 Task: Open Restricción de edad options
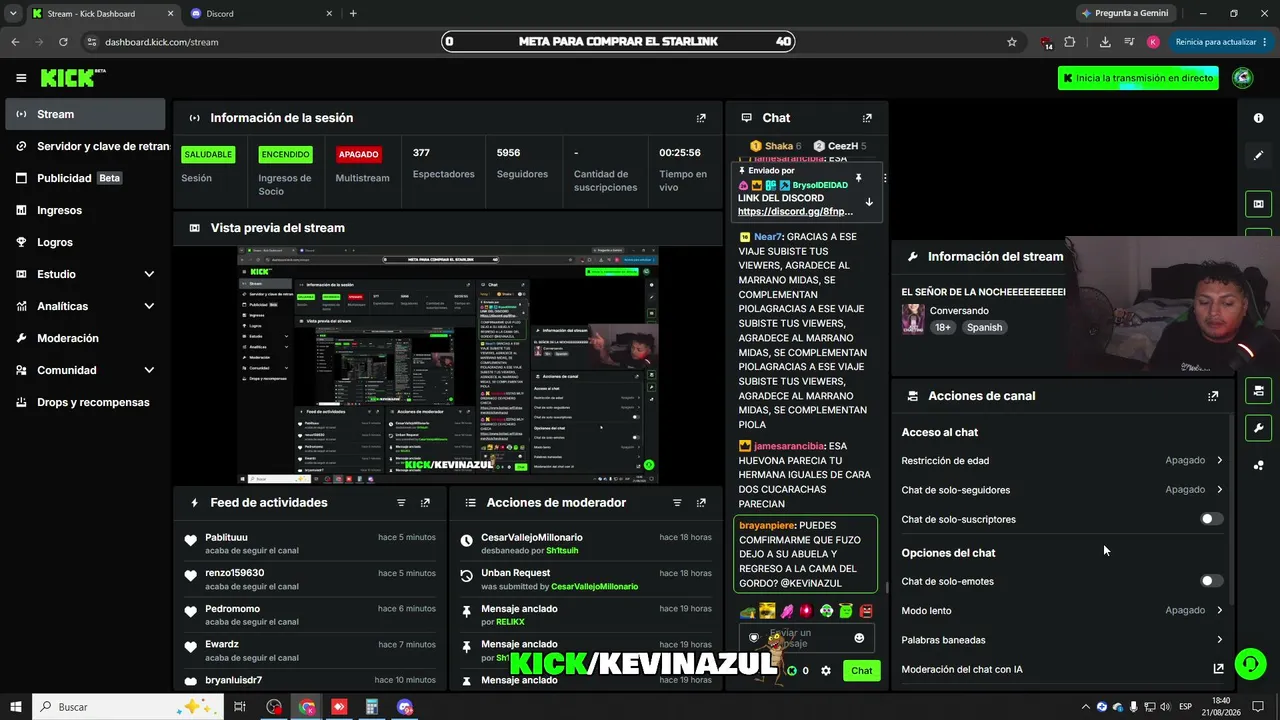click(1062, 461)
